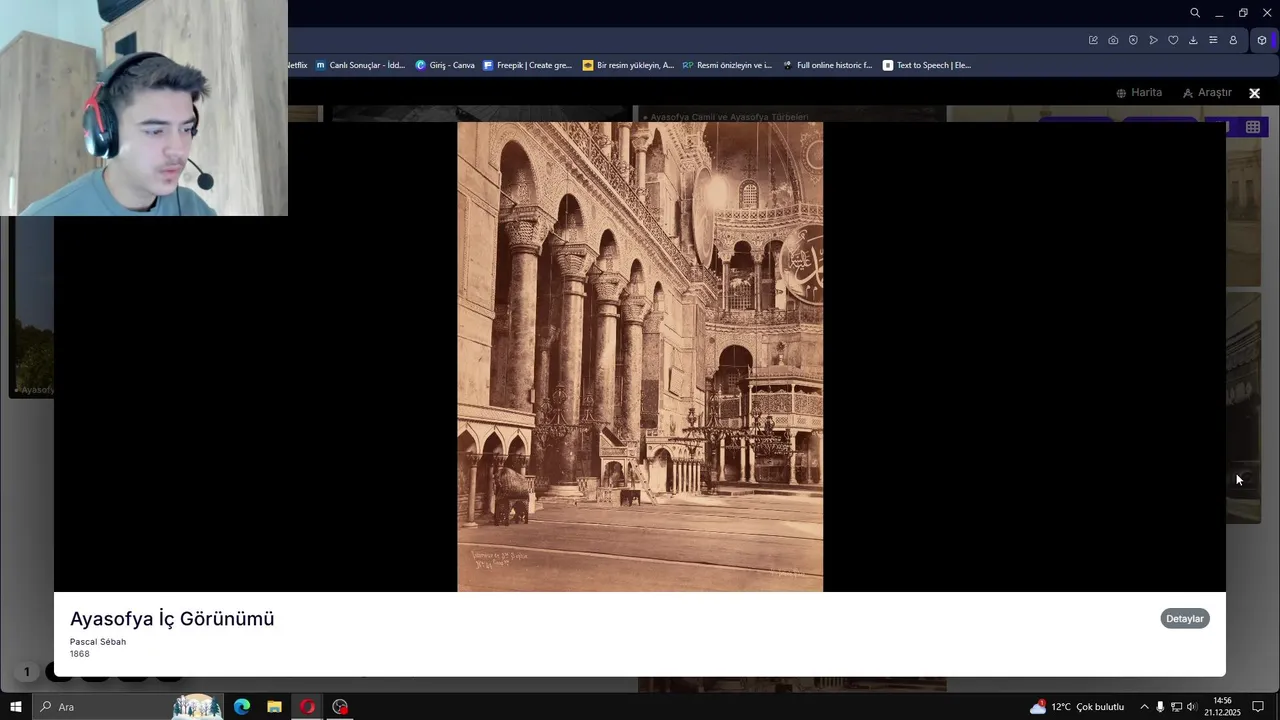The width and height of the screenshot is (1280, 720).
Task: Open File Explorer from taskbar
Action: point(274,707)
